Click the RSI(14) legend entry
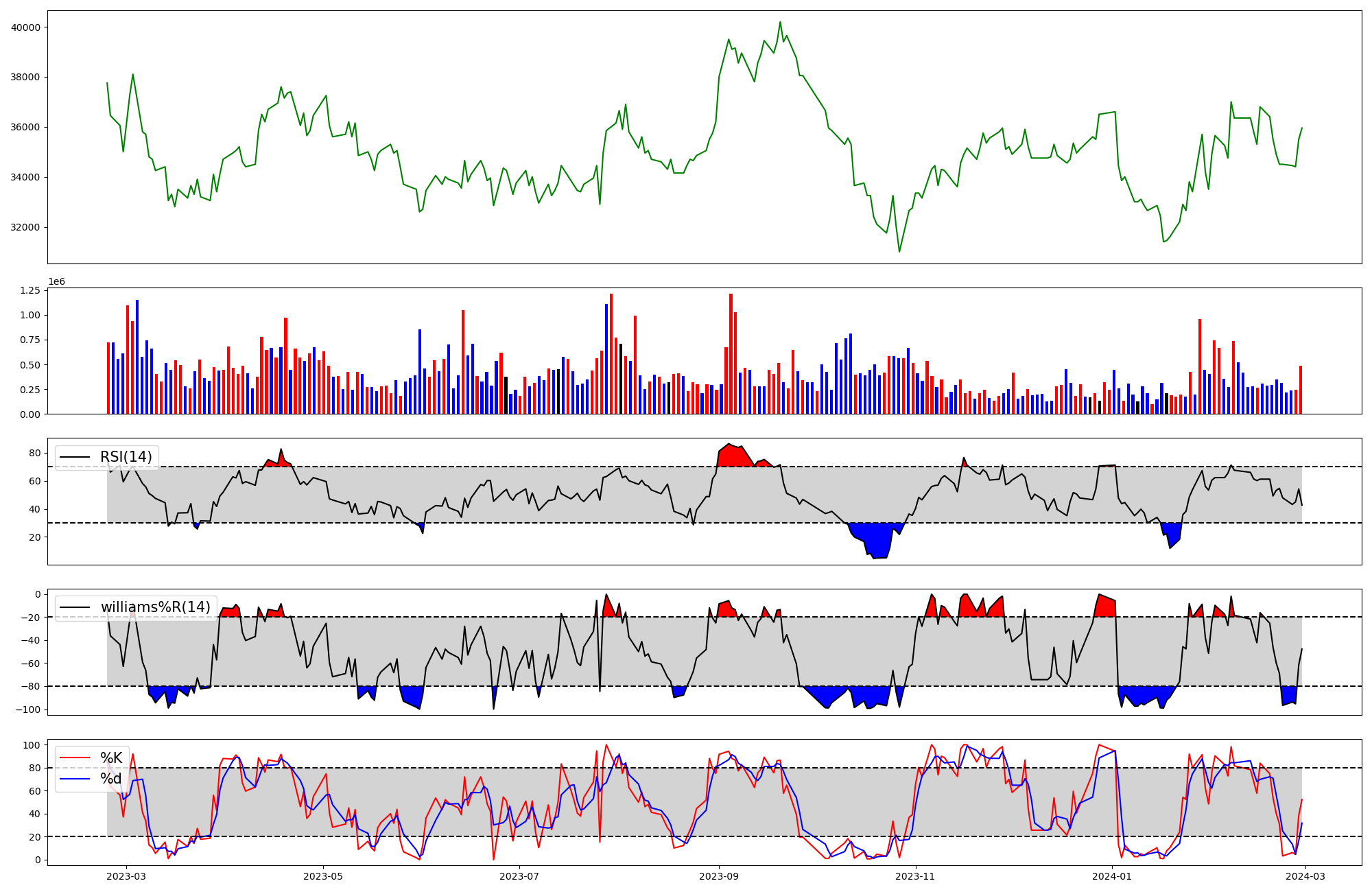Screen dimensions: 1372x892 (126, 457)
